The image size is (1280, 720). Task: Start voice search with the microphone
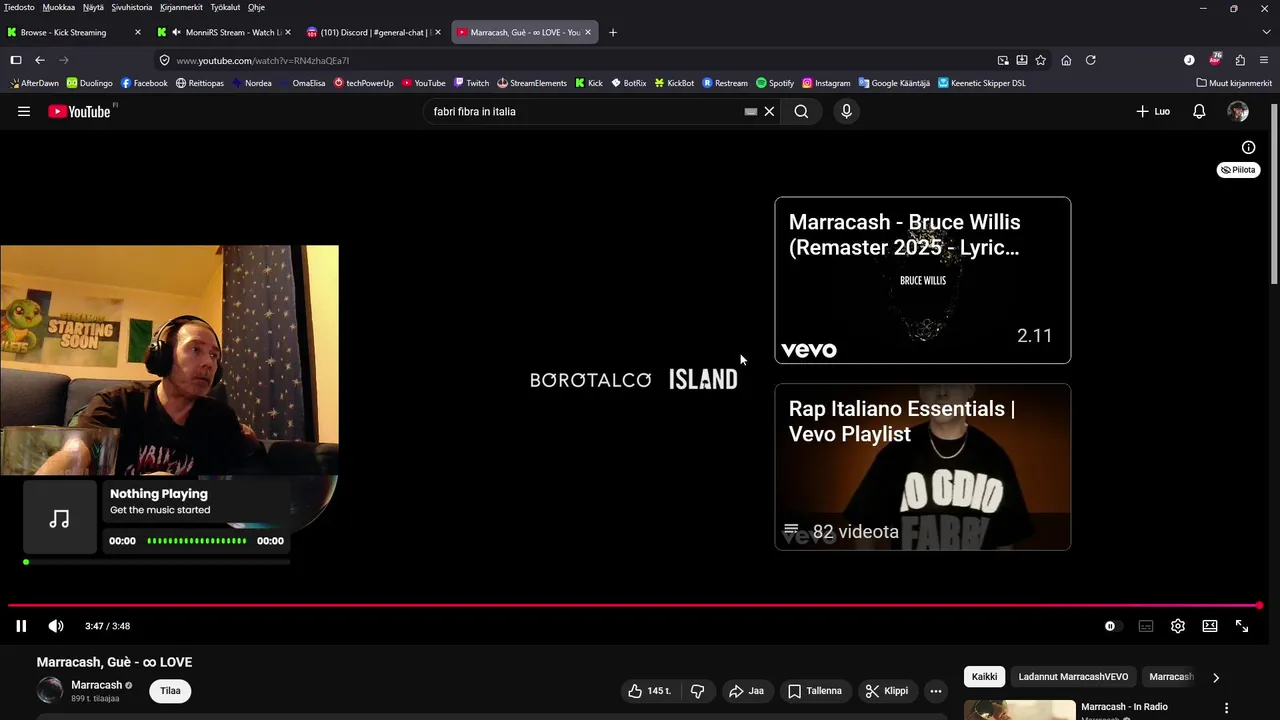click(x=846, y=111)
